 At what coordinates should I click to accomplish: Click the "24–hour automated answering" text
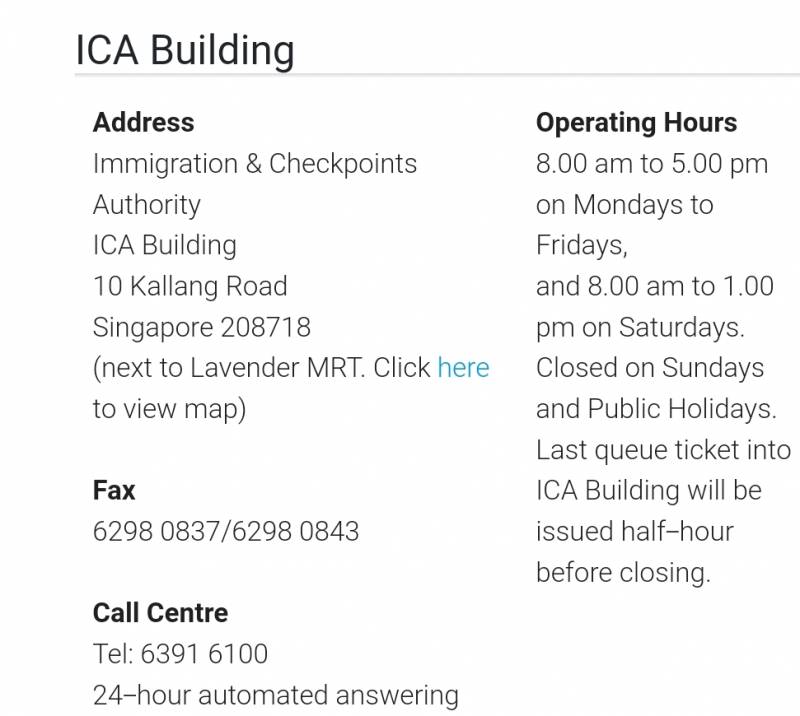click(275, 694)
